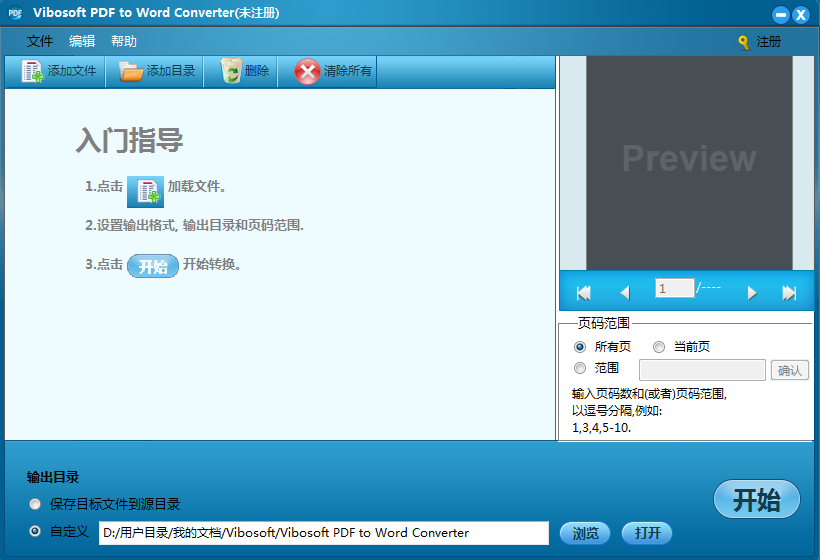The image size is (820, 560).
Task: Choose 保存目标文件到源目录 output option
Action: pos(35,504)
